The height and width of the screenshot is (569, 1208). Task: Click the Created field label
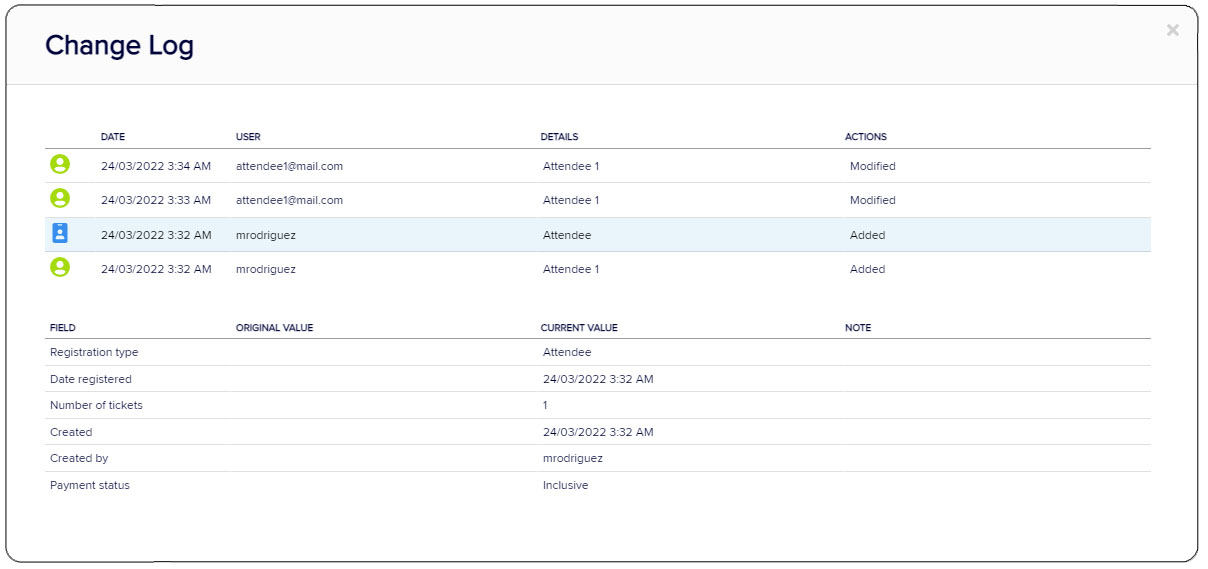pos(71,432)
